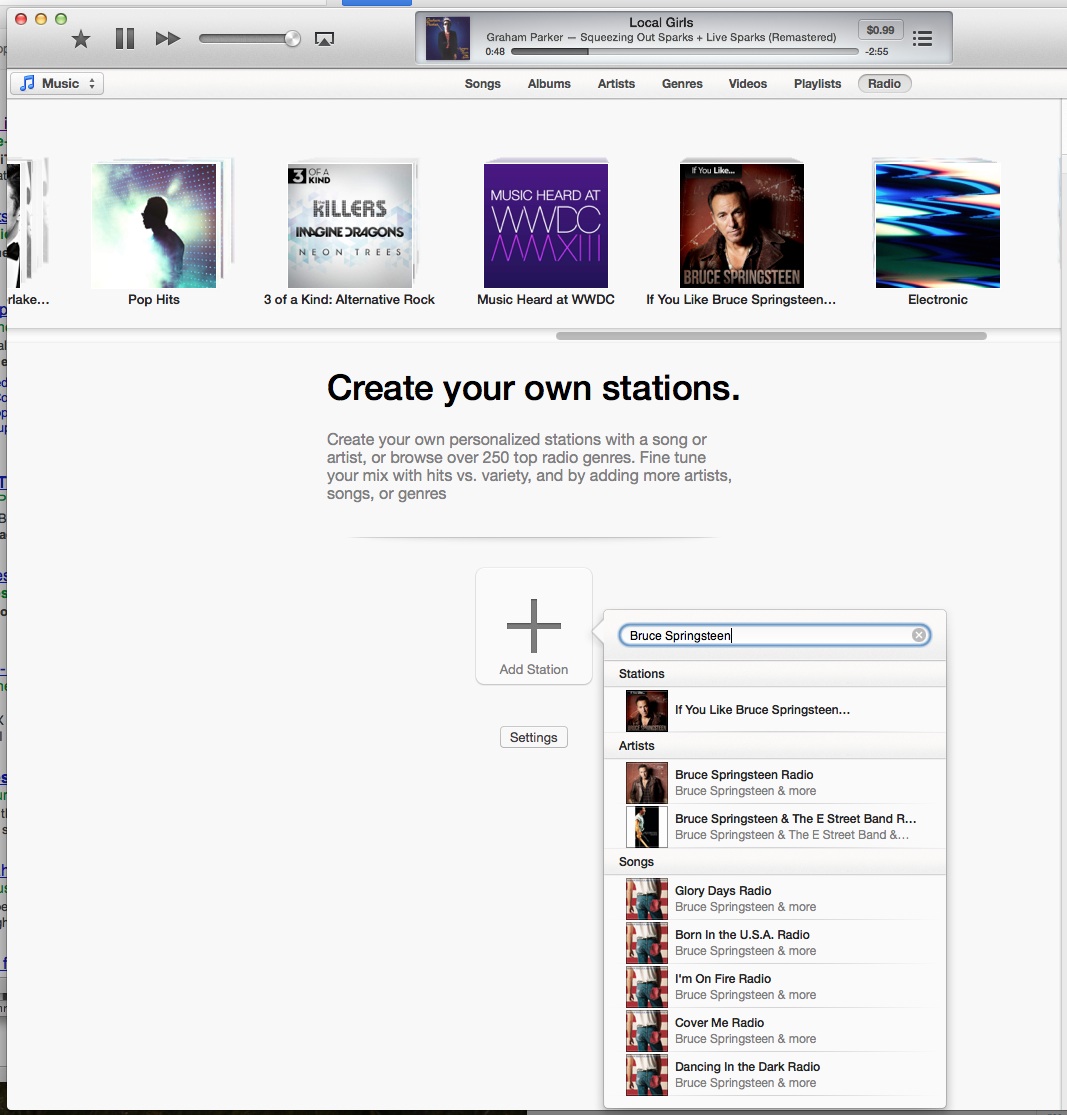Image resolution: width=1067 pixels, height=1115 pixels.
Task: Open the Genres tab
Action: 682,84
